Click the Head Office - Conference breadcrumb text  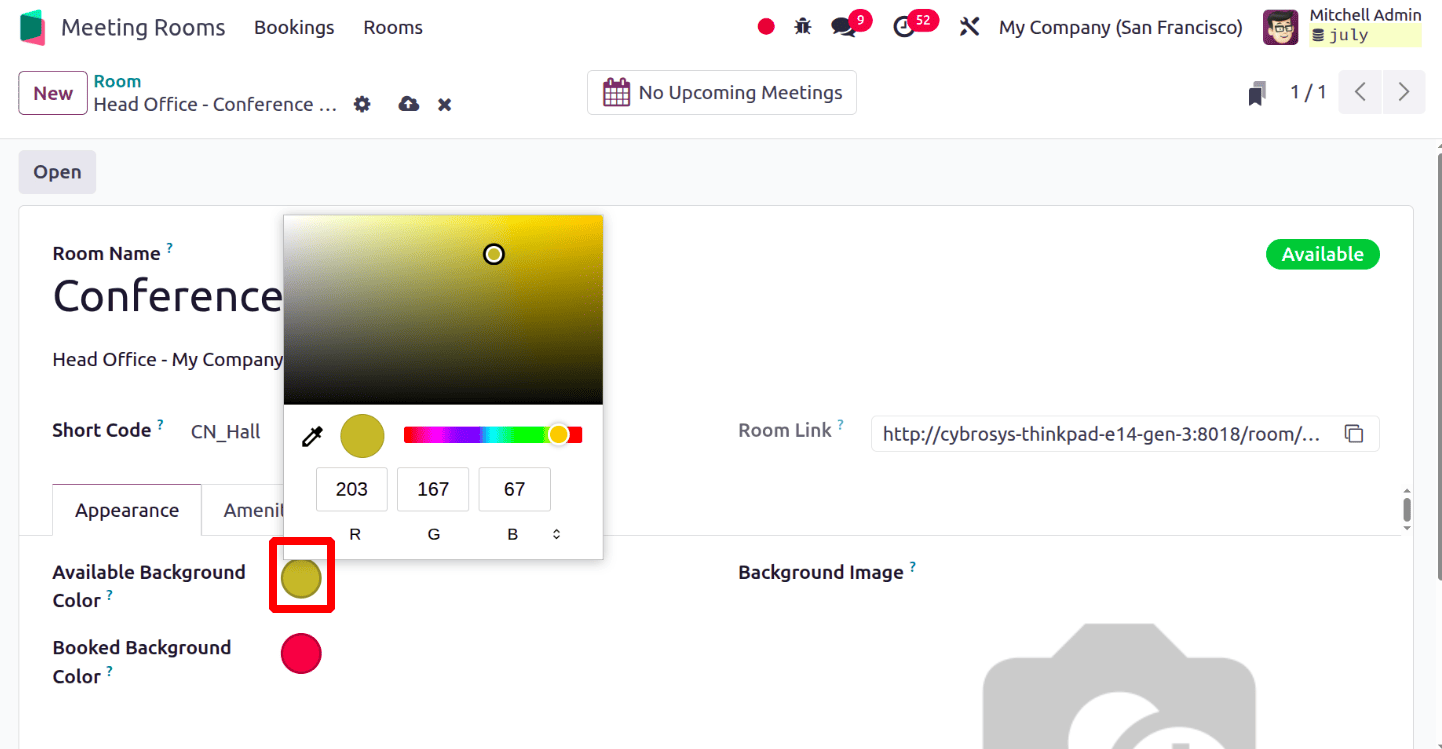[x=215, y=104]
